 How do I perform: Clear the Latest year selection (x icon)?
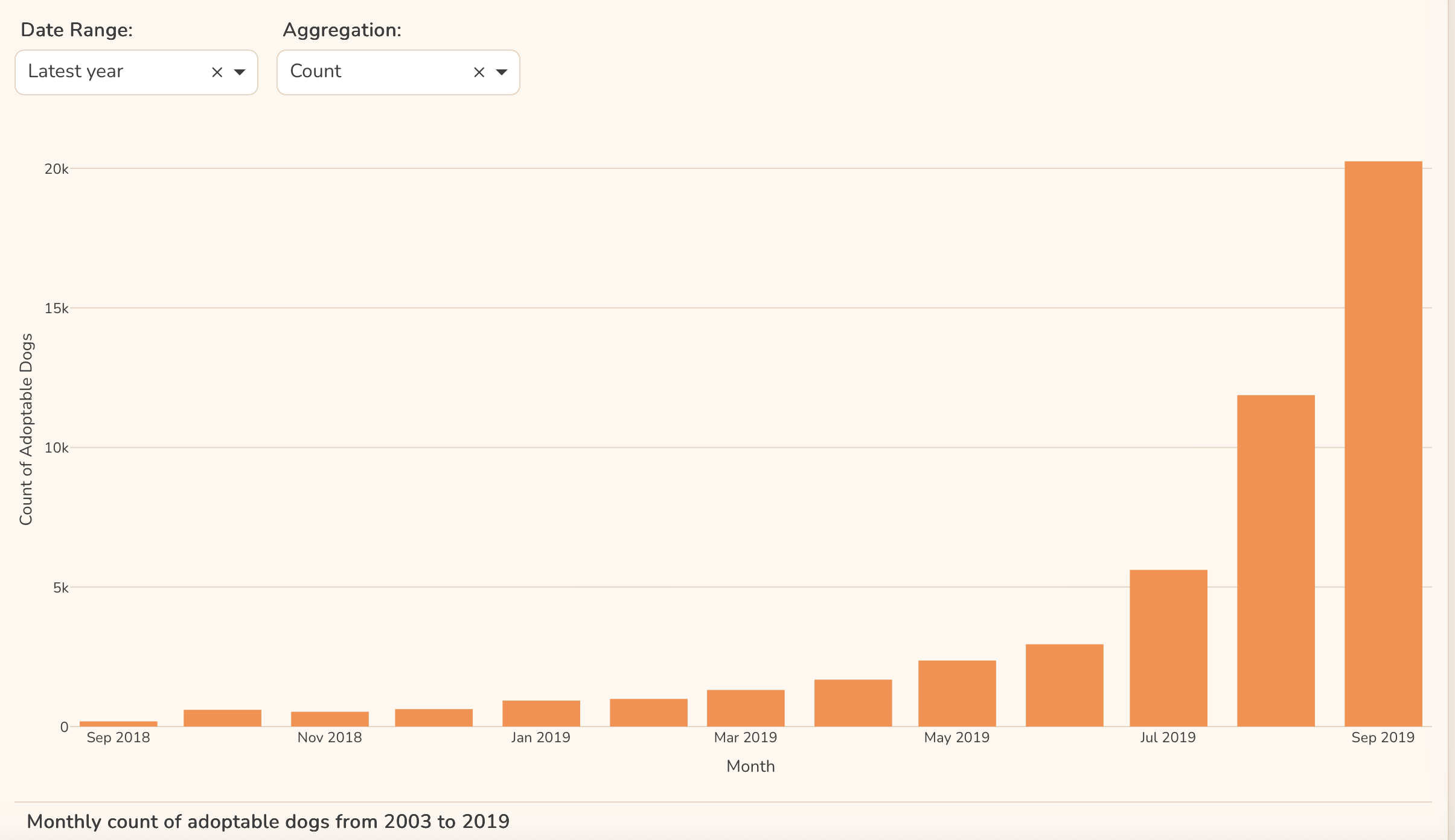pyautogui.click(x=217, y=72)
